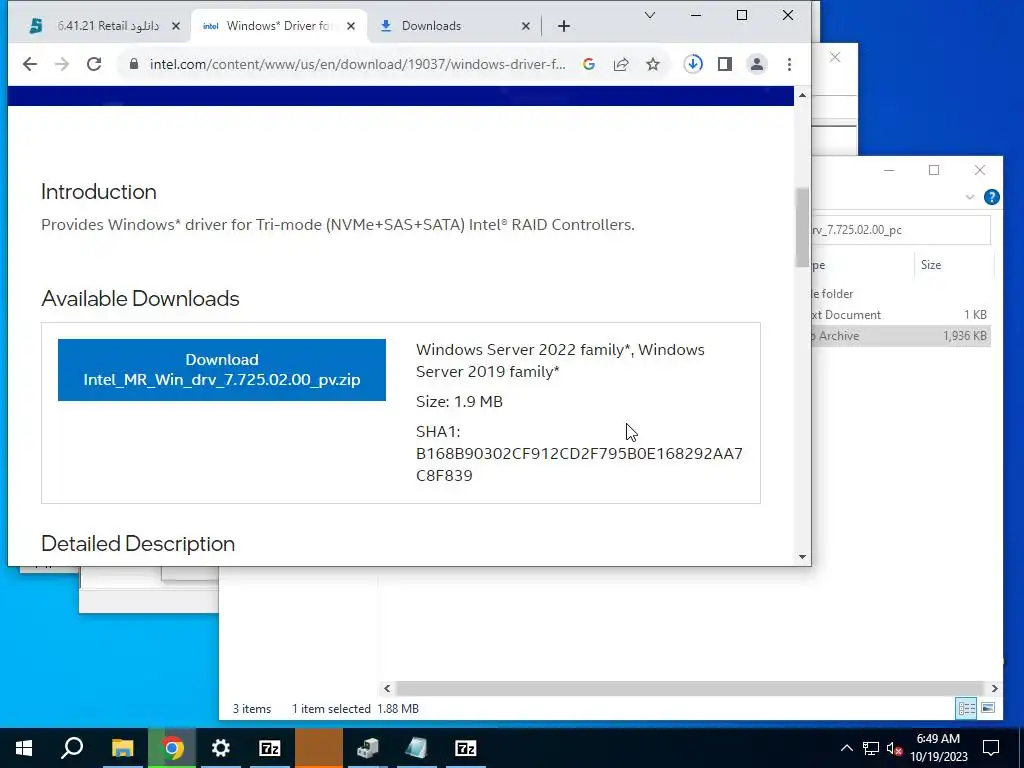This screenshot has height=768, width=1024.
Task: Click Explorer horizontal scrollbar right arrow
Action: click(x=994, y=688)
